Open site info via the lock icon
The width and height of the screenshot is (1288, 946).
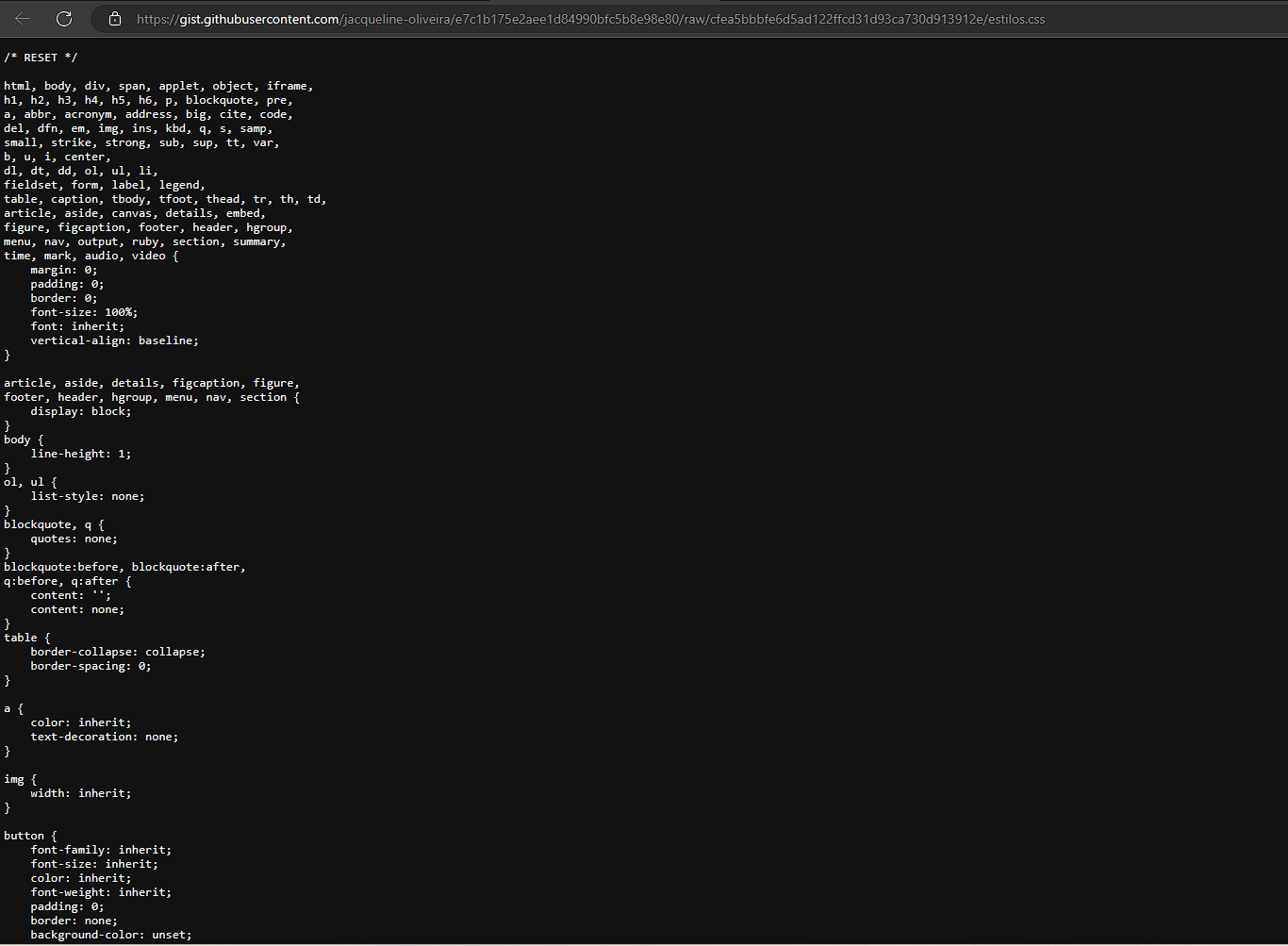coord(115,19)
